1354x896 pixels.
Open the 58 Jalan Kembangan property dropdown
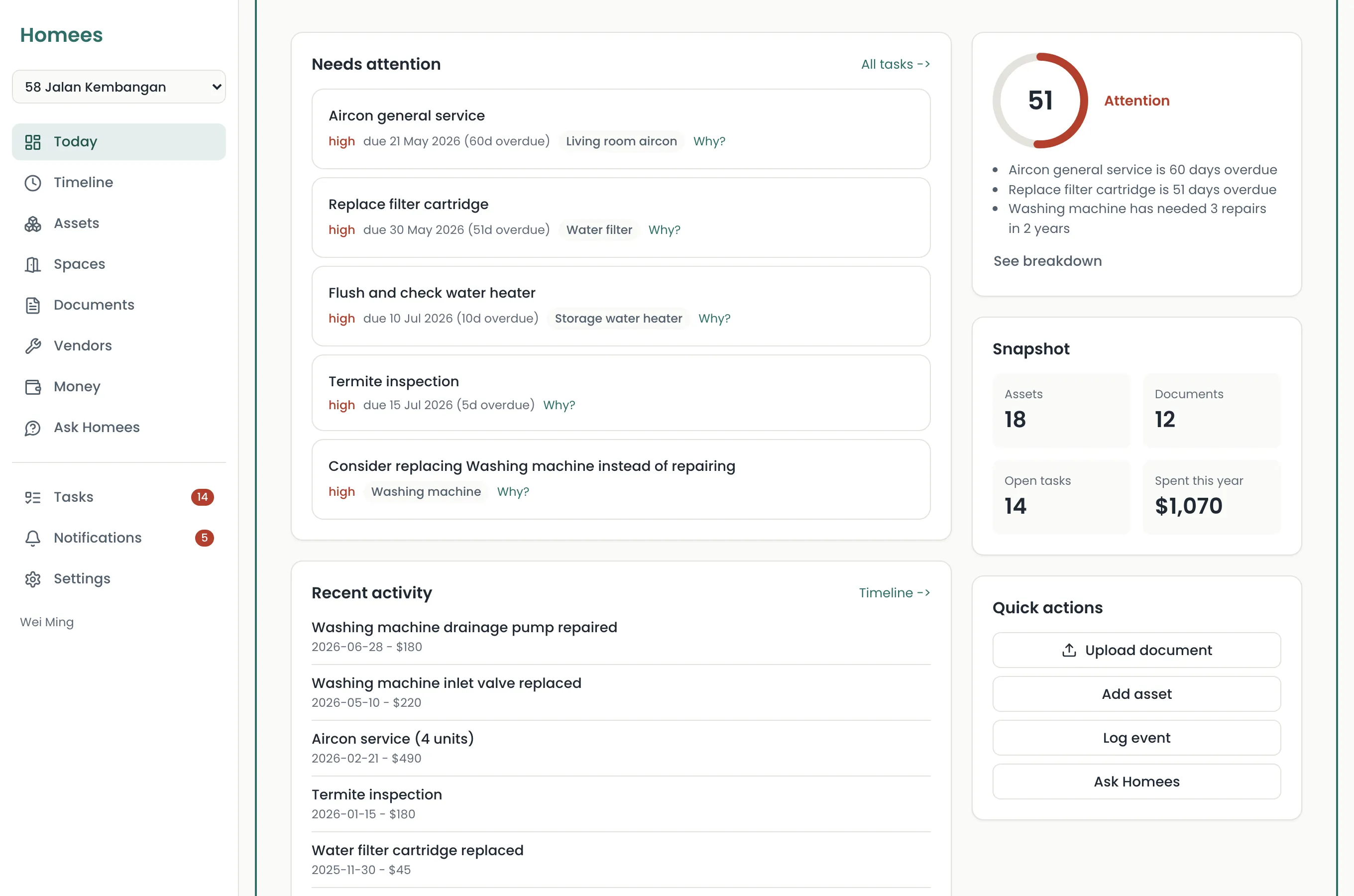pos(119,87)
